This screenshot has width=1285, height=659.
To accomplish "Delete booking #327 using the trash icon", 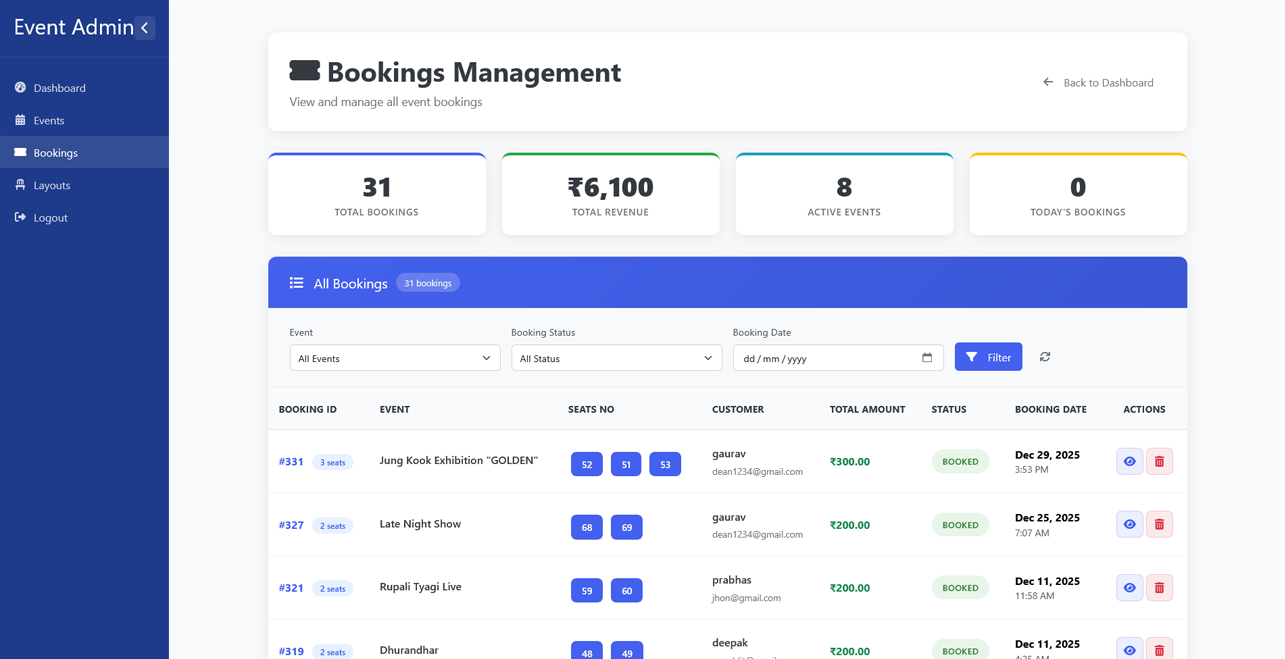I will pyautogui.click(x=1159, y=524).
